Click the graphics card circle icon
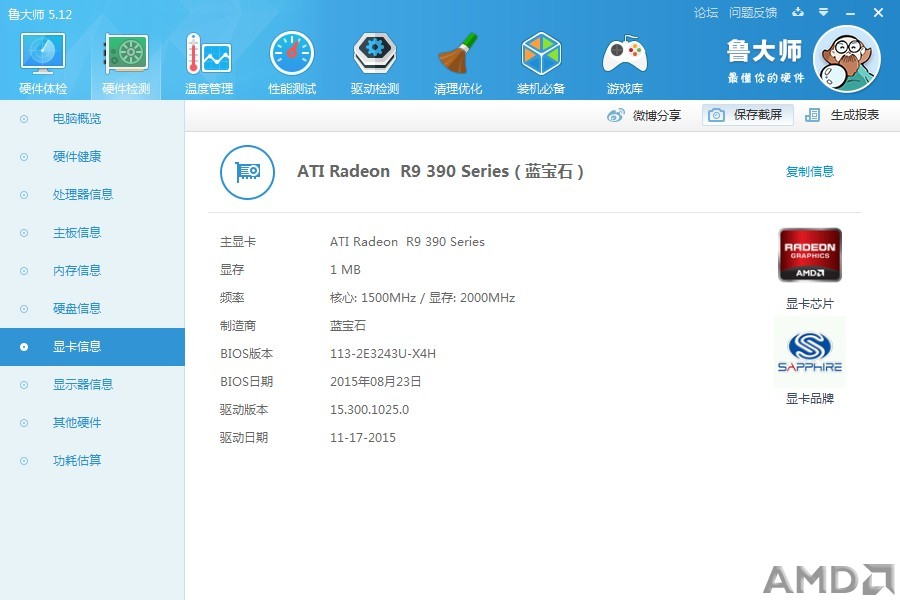 point(247,172)
